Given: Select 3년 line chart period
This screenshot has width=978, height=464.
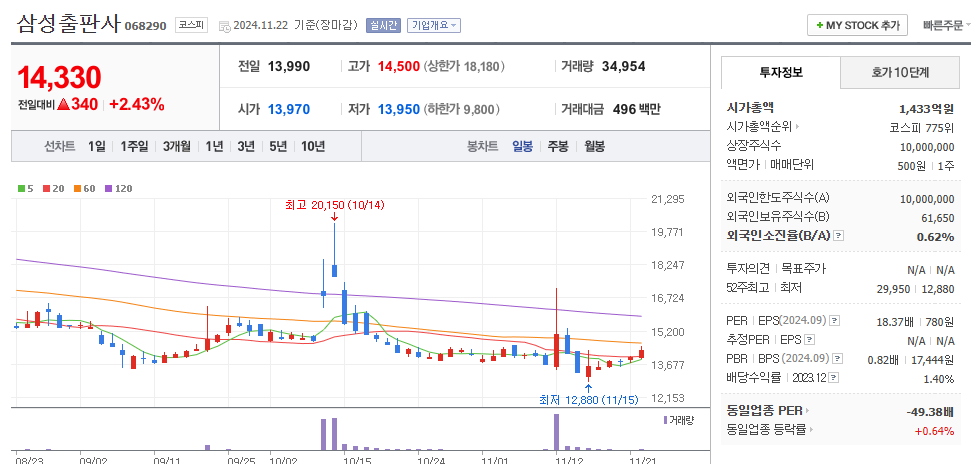Looking at the screenshot, I should coord(246,147).
